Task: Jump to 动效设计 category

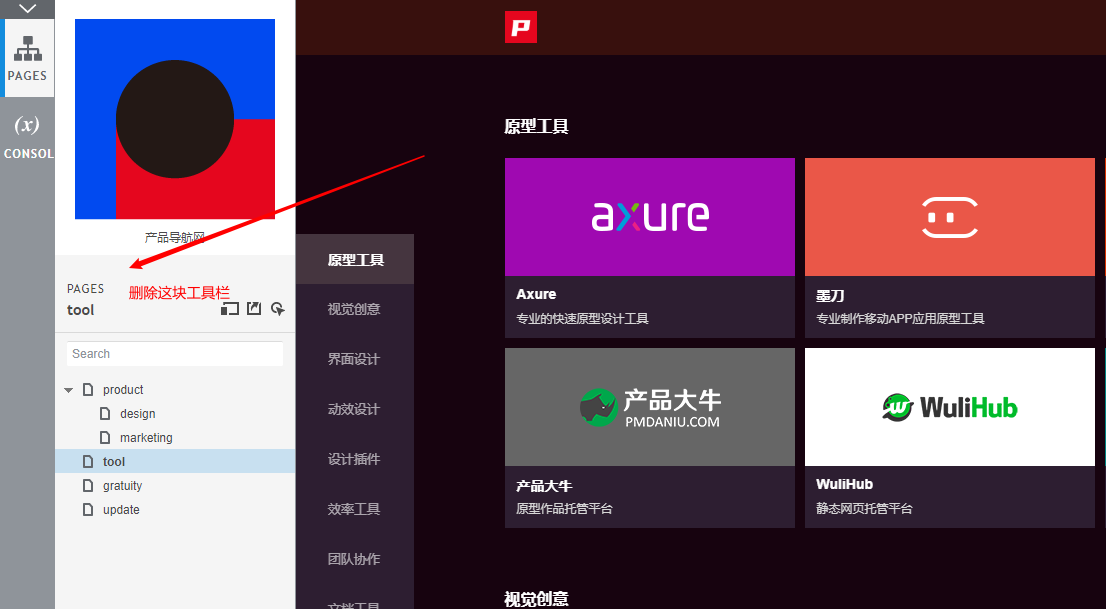Action: coord(355,409)
